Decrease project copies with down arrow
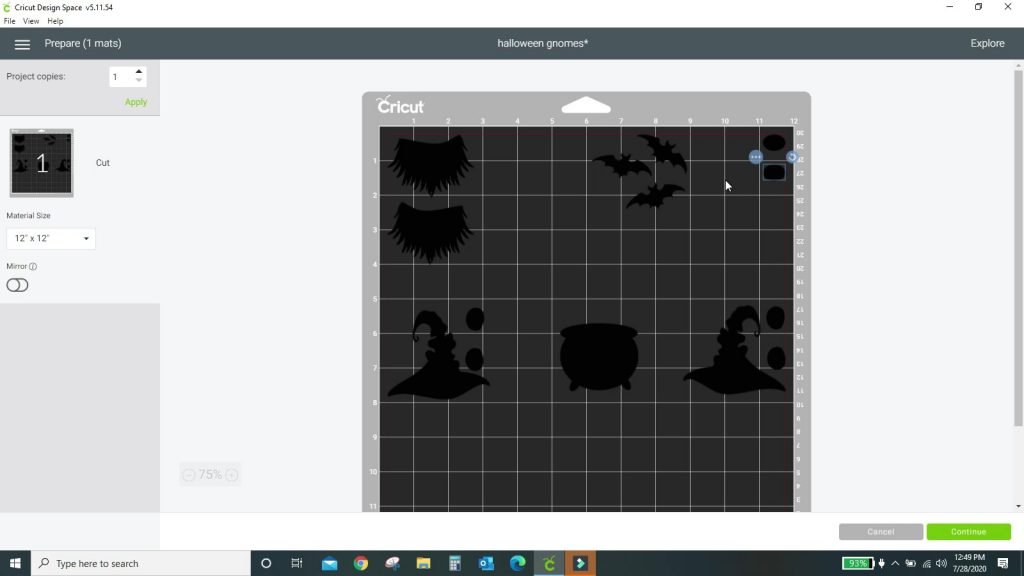This screenshot has height=576, width=1024. [x=138, y=80]
